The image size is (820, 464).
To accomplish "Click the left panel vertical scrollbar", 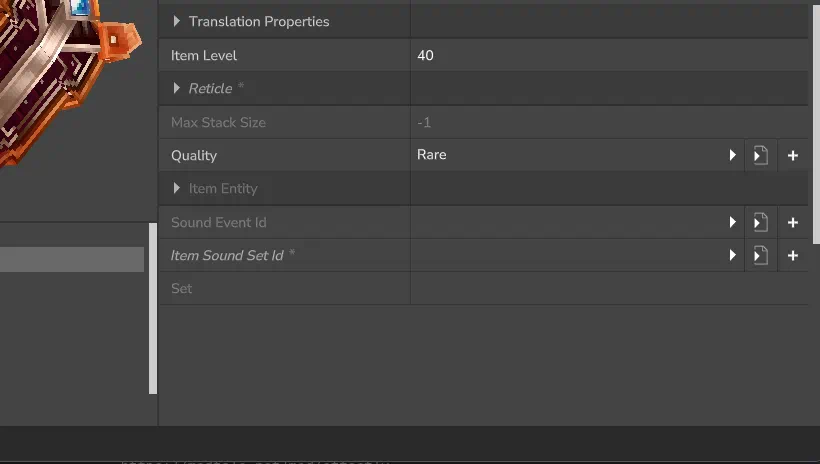I will [x=153, y=308].
